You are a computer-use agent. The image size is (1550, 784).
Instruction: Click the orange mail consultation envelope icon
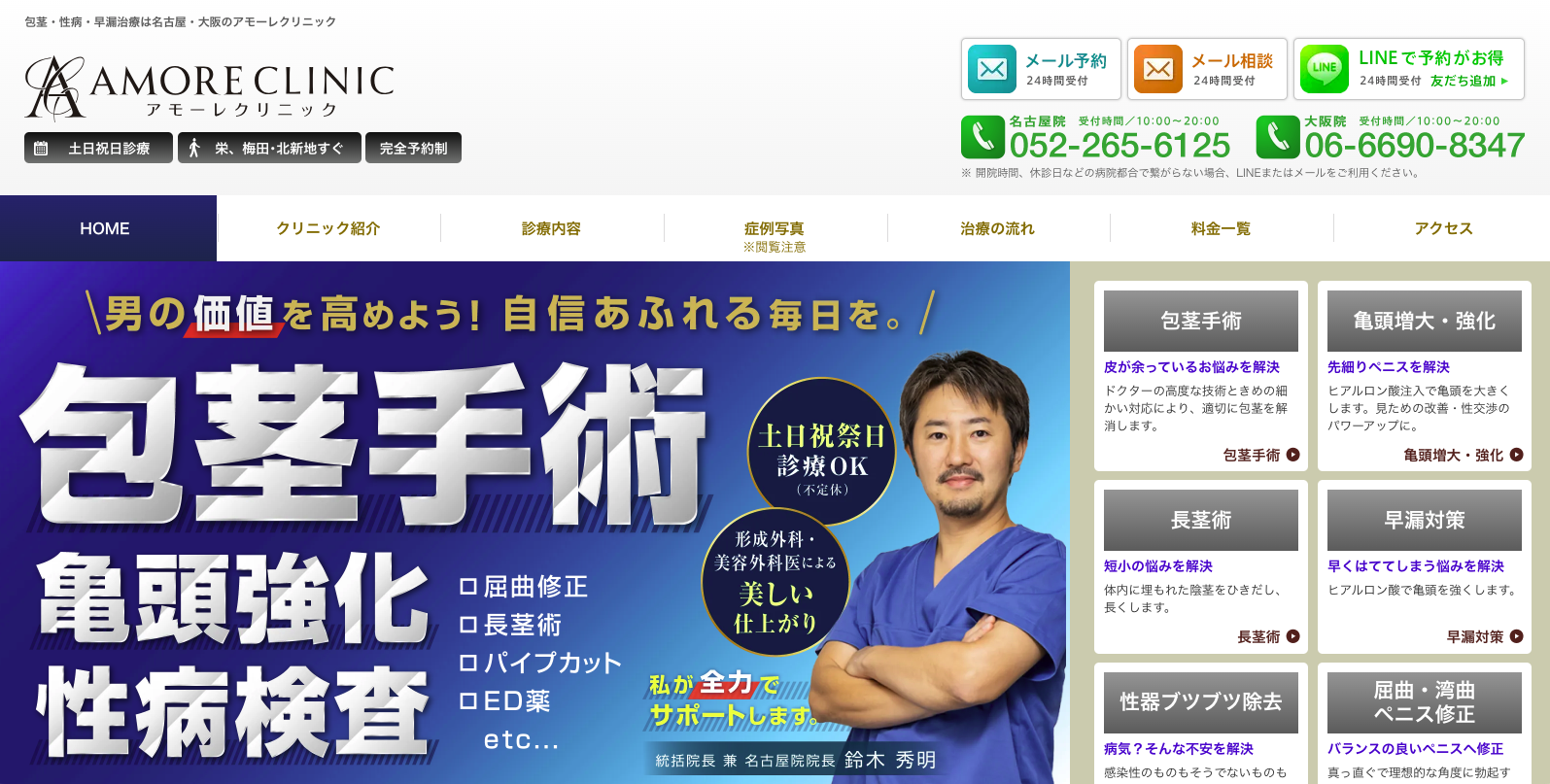[1157, 69]
